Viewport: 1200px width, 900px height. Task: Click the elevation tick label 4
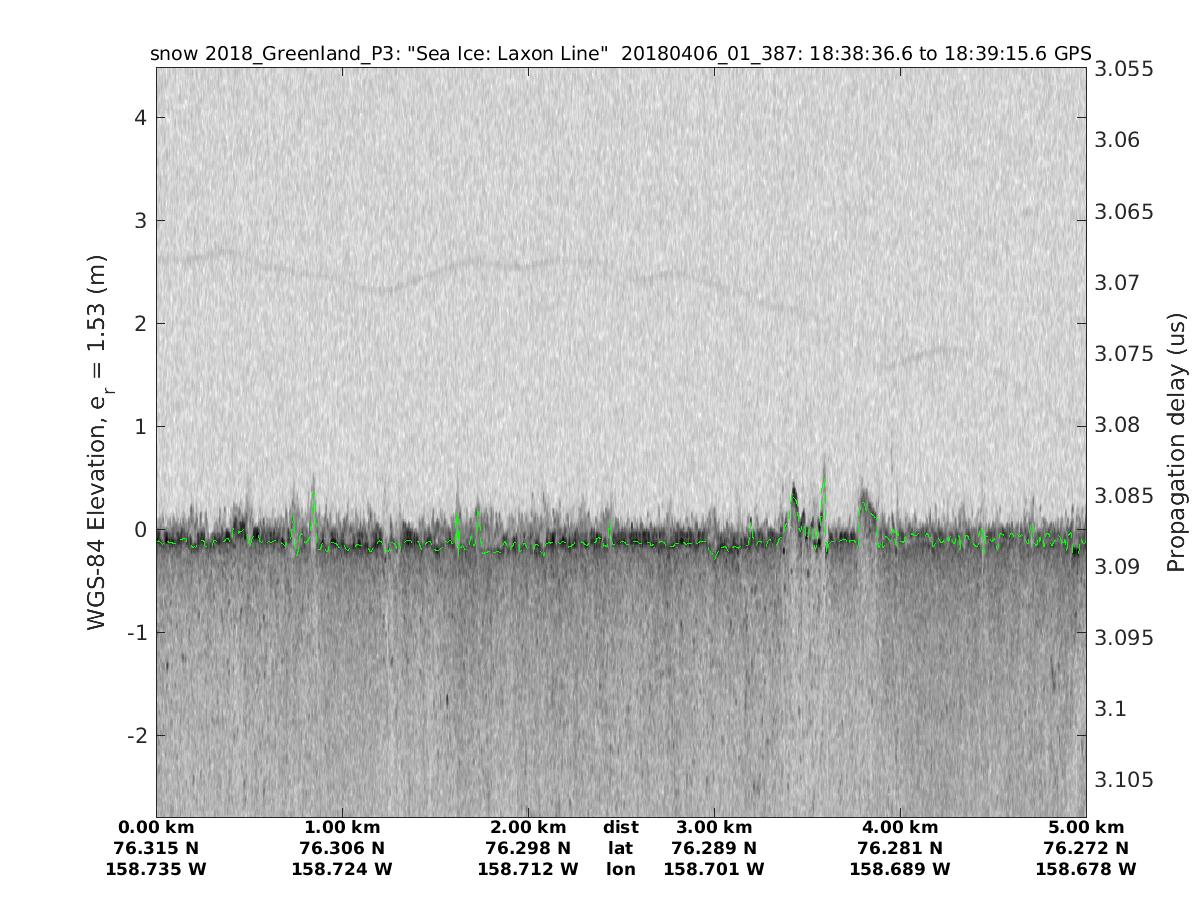(141, 118)
